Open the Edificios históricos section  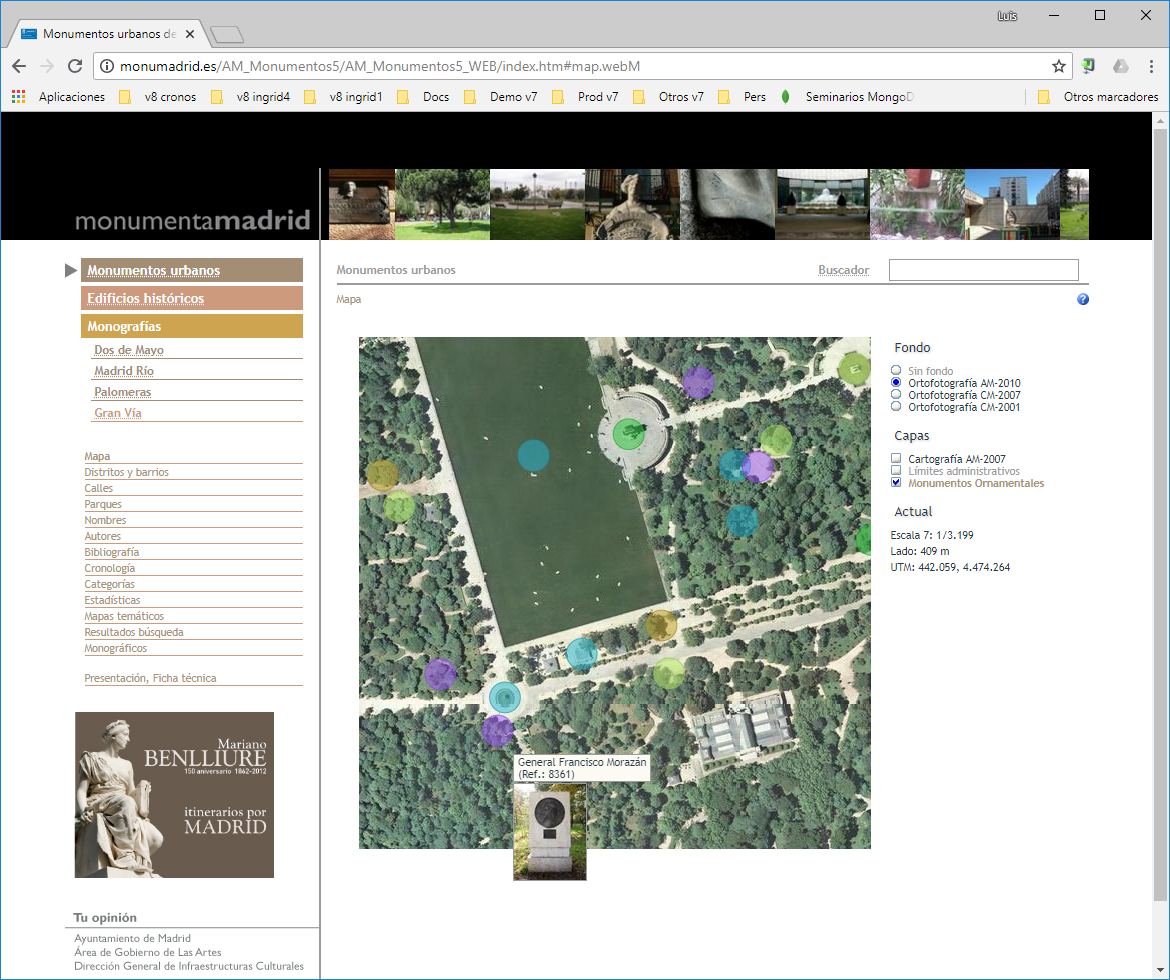point(191,298)
